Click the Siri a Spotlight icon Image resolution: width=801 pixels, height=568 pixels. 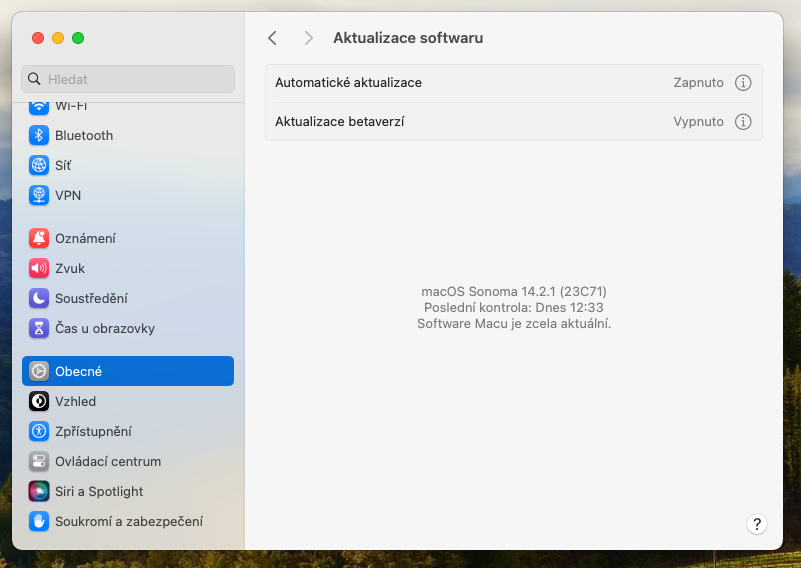(x=39, y=491)
